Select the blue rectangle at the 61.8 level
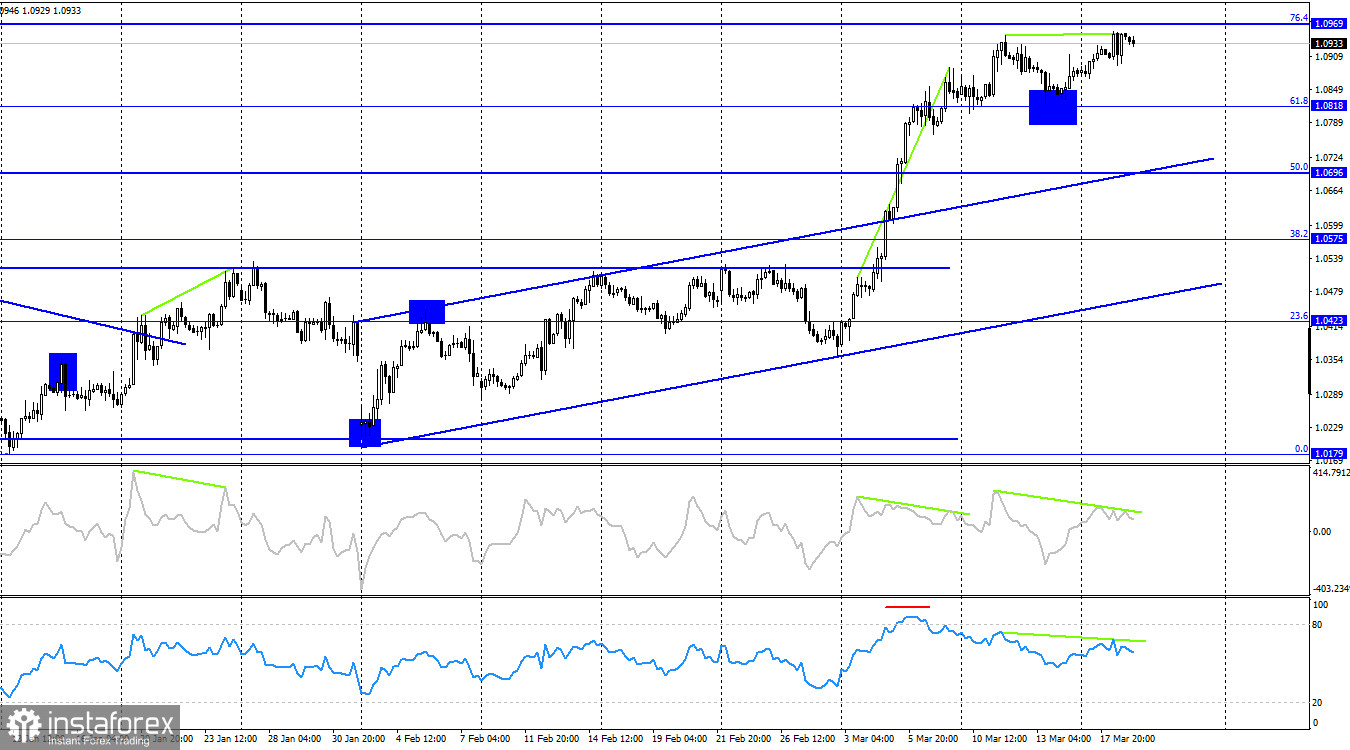The height and width of the screenshot is (750, 1350). pos(1053,107)
